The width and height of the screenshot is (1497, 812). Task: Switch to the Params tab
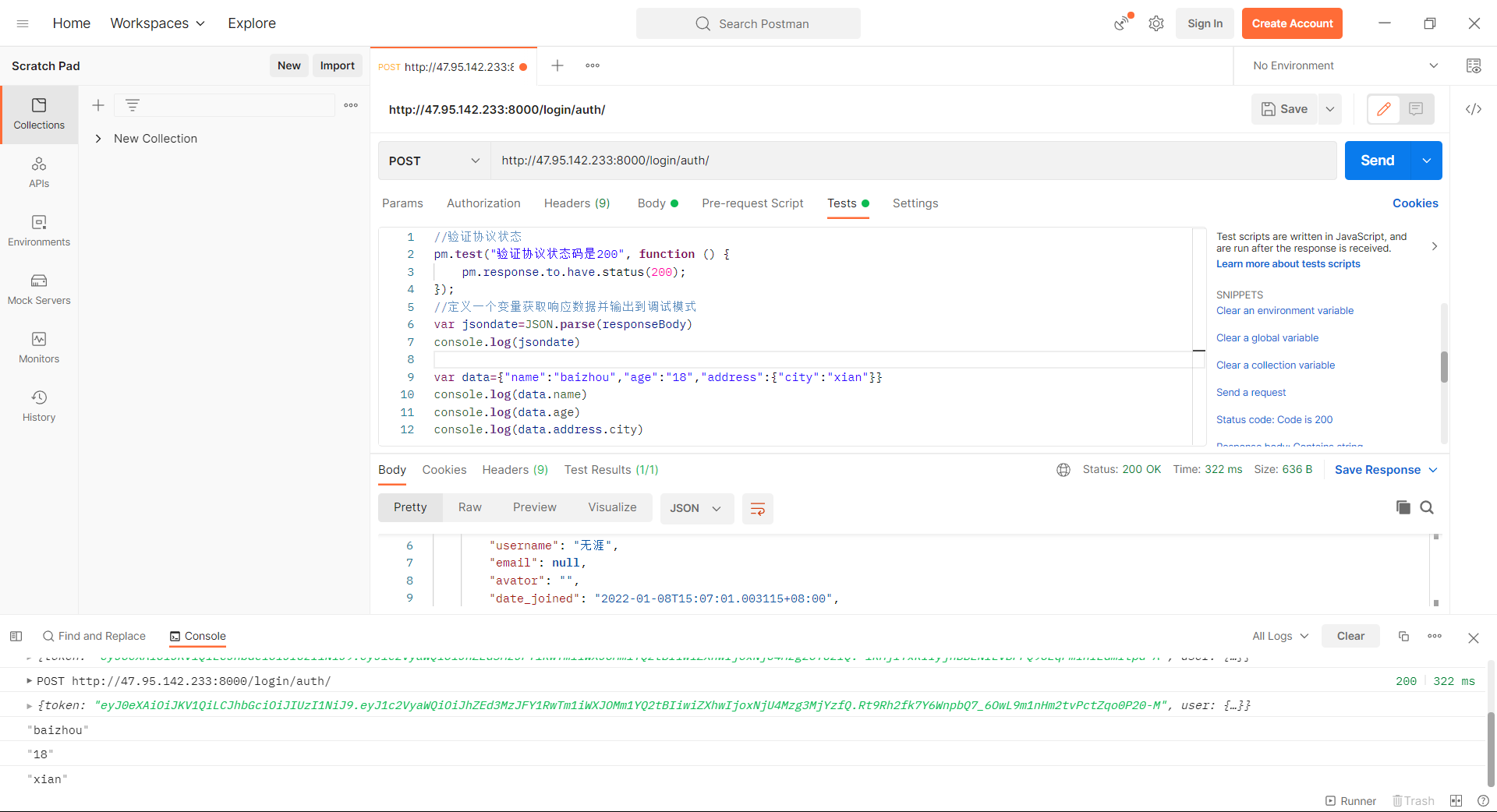click(402, 203)
